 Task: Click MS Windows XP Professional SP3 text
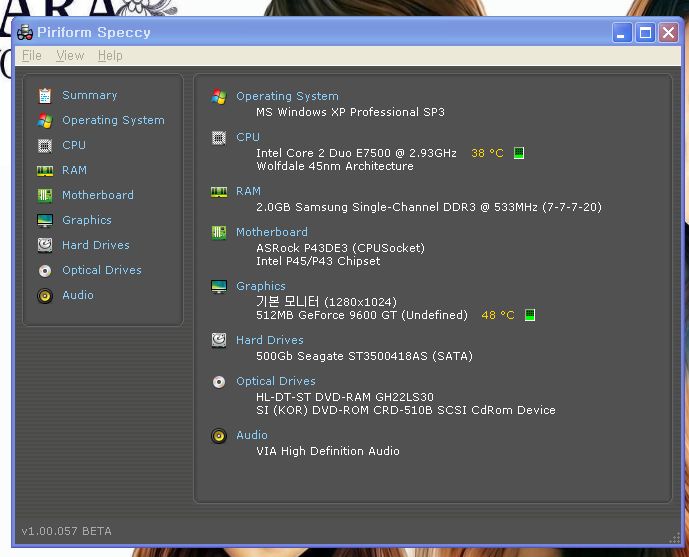pyautogui.click(x=350, y=112)
